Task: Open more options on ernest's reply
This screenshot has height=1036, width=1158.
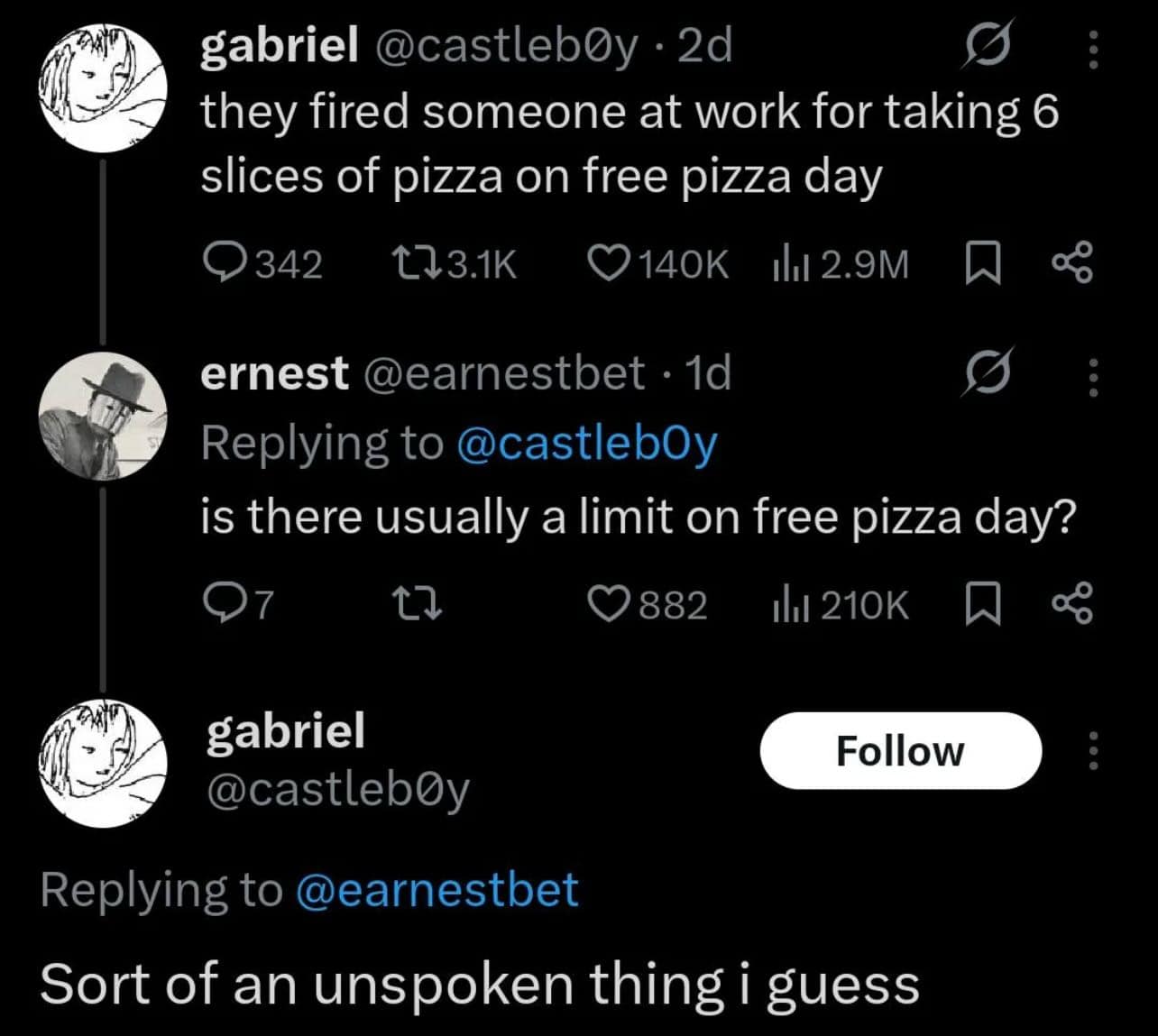Action: (x=1093, y=377)
